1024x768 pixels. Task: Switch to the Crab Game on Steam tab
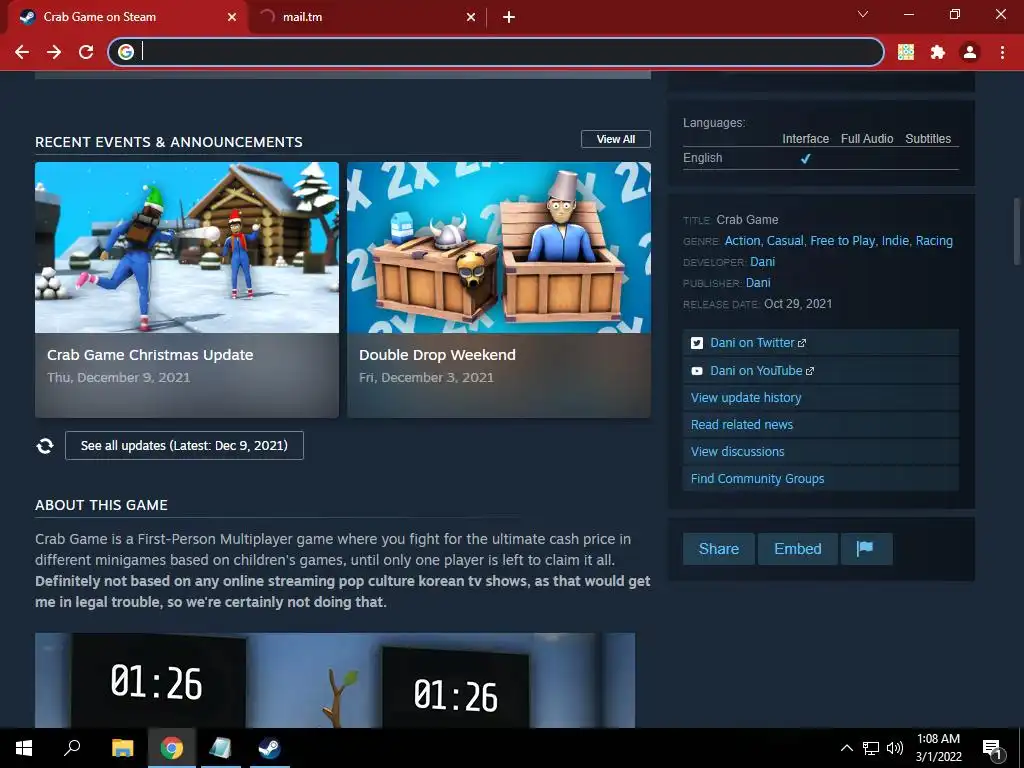click(x=127, y=17)
